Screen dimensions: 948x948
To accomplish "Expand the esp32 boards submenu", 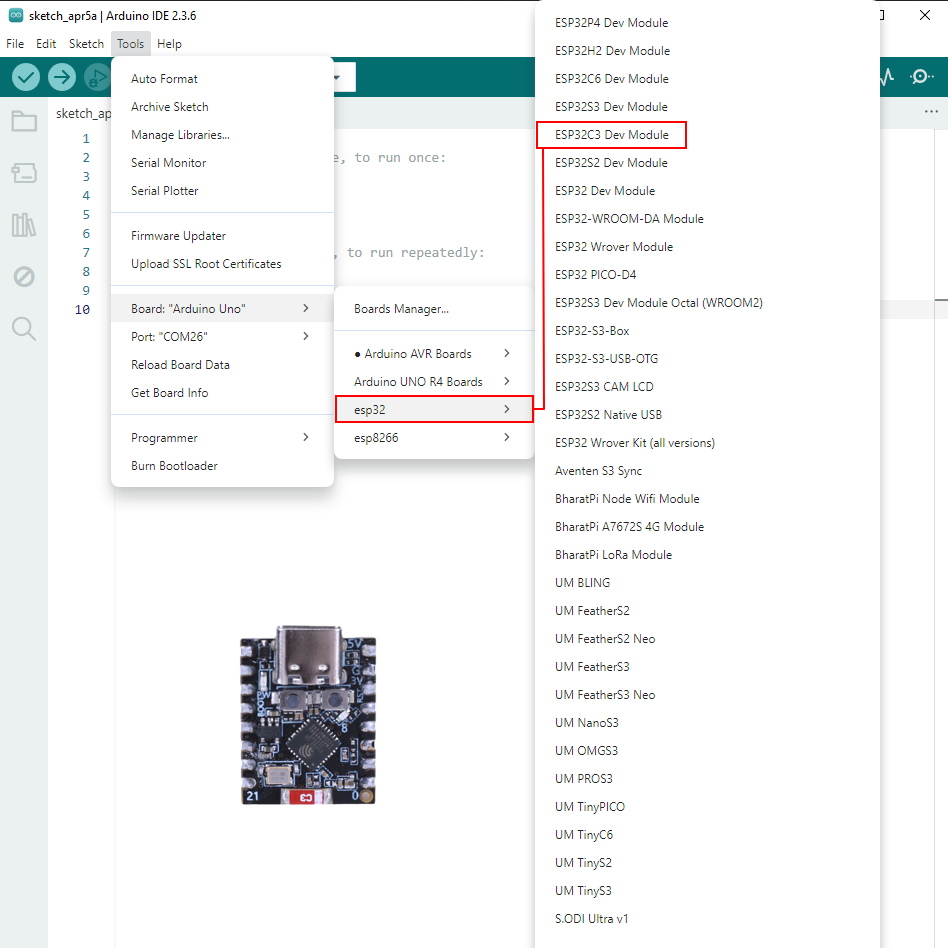I will click(434, 409).
